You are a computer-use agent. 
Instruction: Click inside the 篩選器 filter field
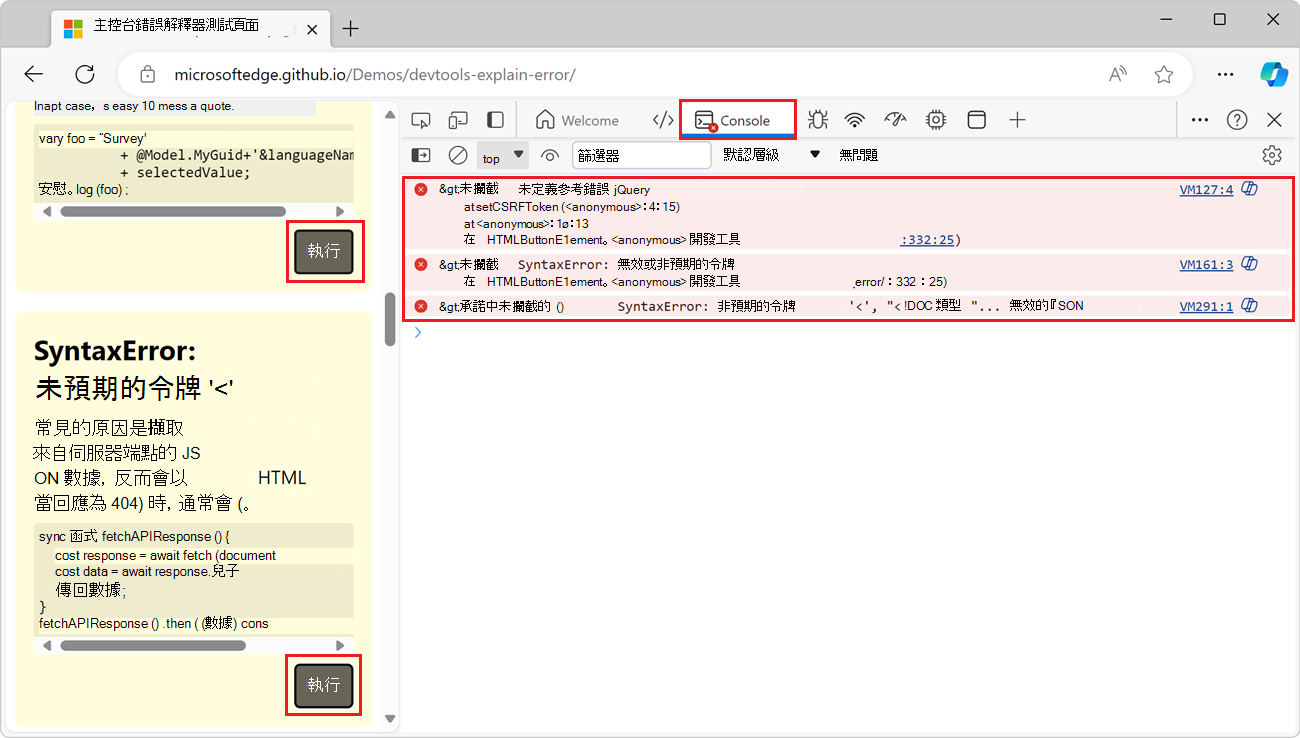tap(641, 155)
